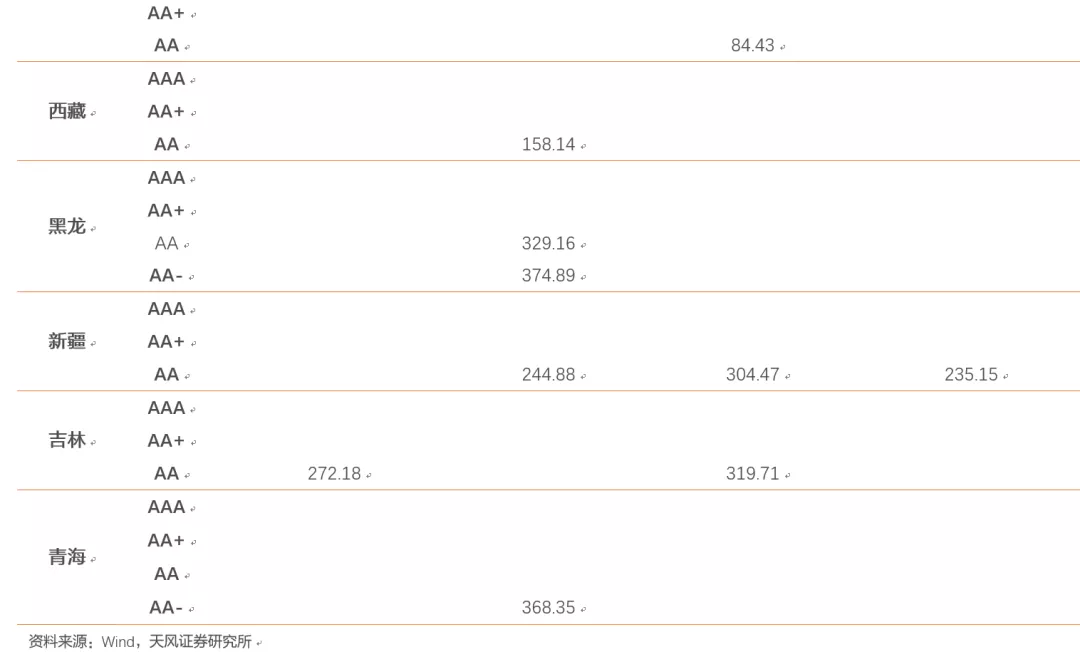Select the value 374.89
The image size is (1080, 652).
(x=548, y=275)
